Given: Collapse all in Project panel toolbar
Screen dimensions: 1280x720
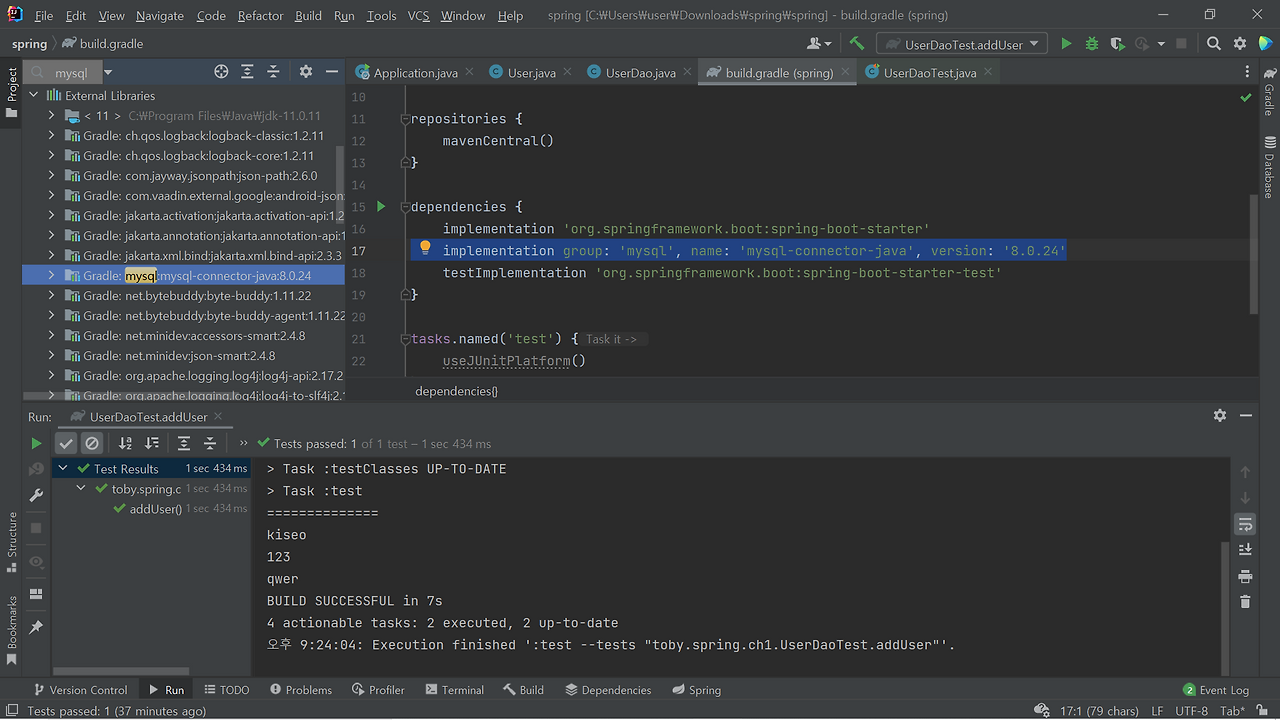Looking at the screenshot, I should (273, 72).
